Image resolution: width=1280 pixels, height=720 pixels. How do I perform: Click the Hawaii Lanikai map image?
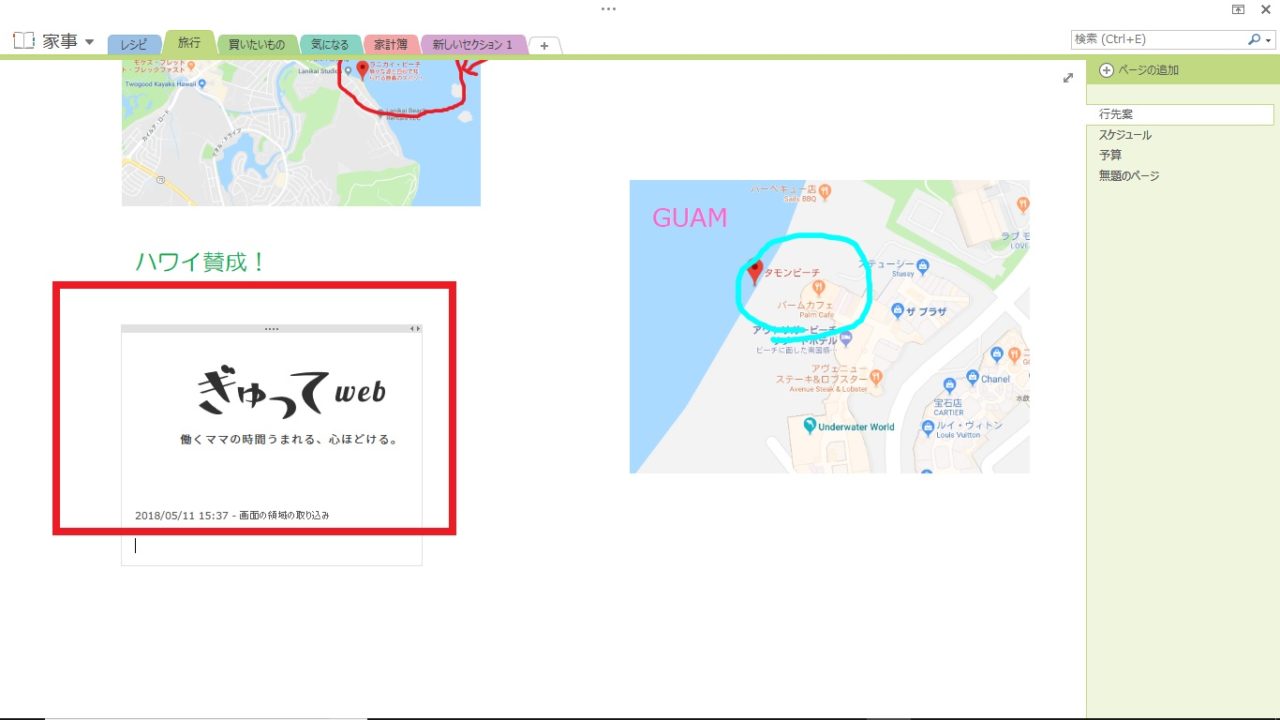301,133
